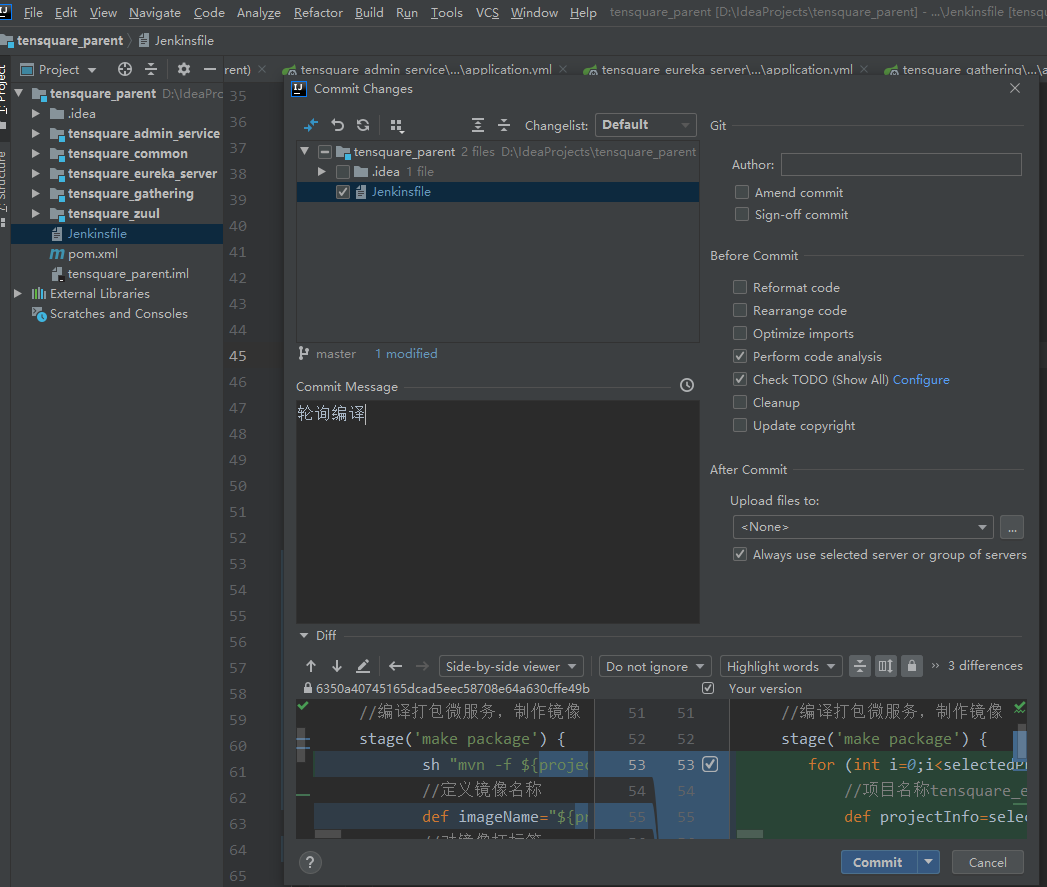Screen dimensions: 1047x887
Task: Switch to tensquare_eureka_server application.yml tab
Action: pyautogui.click(x=726, y=69)
